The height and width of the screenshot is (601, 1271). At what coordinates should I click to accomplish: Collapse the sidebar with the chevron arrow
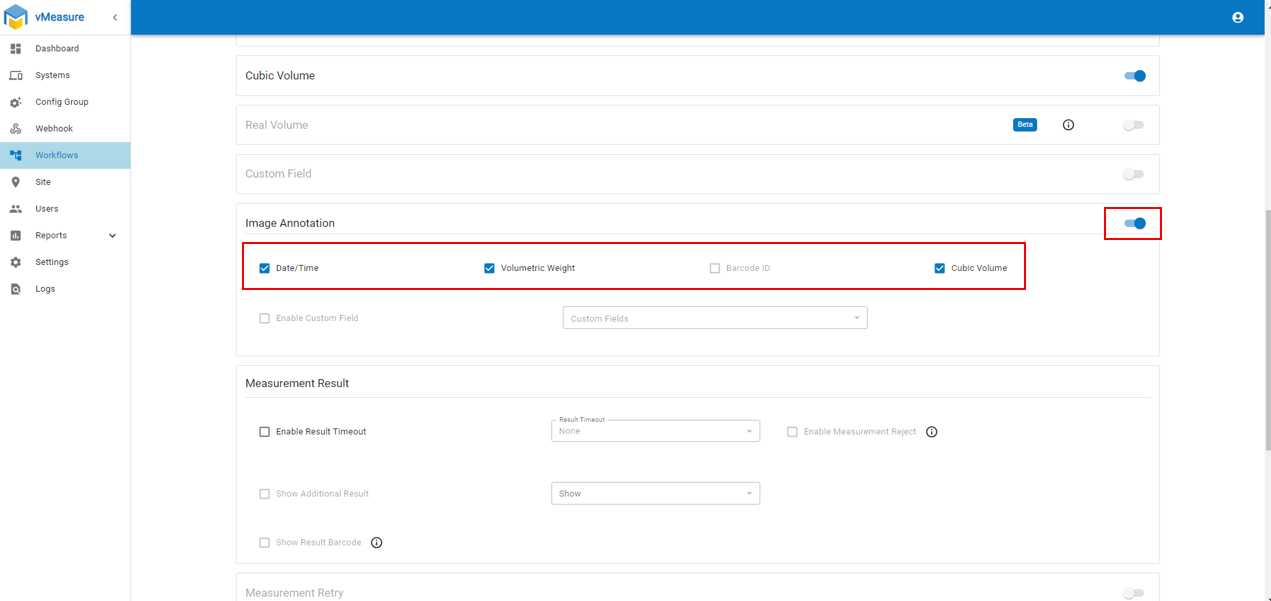click(x=115, y=17)
